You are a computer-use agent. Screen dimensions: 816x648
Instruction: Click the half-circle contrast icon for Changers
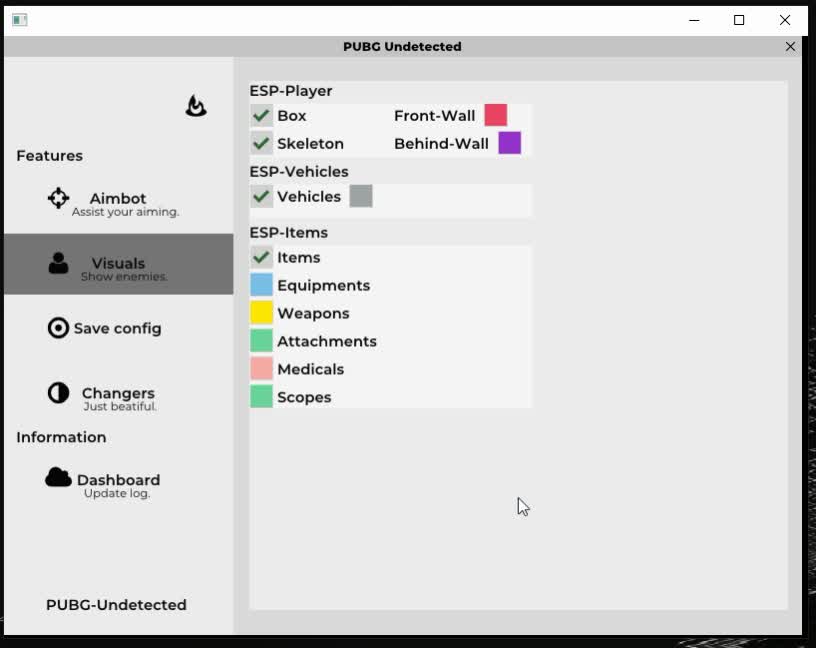point(58,393)
